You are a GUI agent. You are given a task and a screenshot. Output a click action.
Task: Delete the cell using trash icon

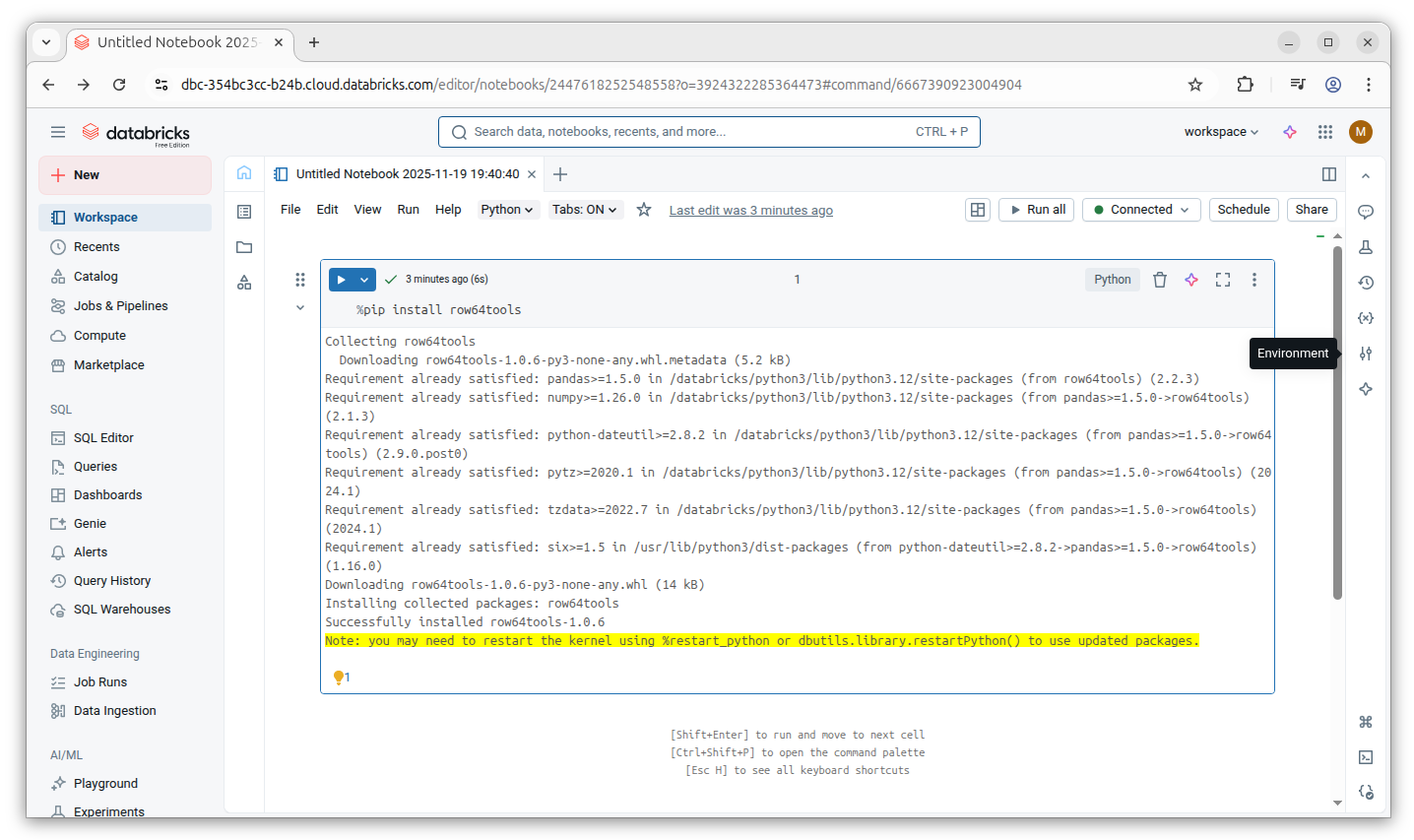1160,280
